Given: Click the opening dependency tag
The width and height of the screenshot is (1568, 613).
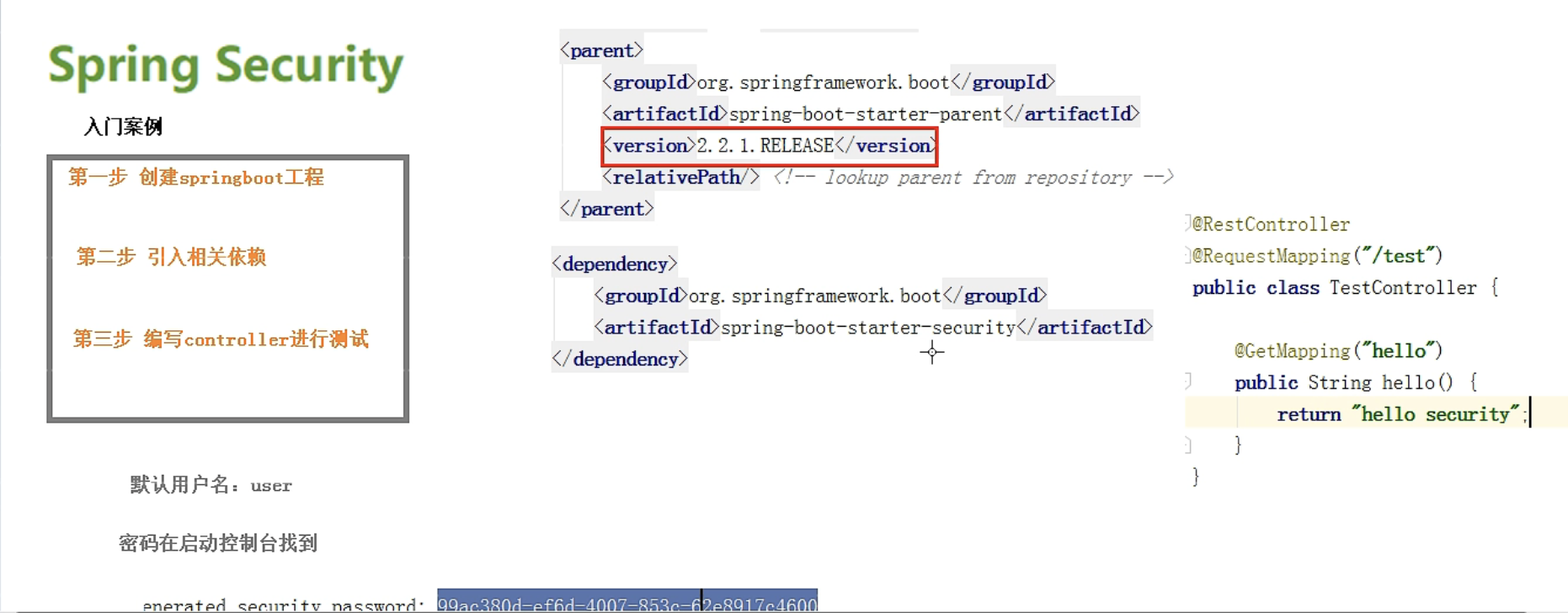Looking at the screenshot, I should [x=615, y=264].
